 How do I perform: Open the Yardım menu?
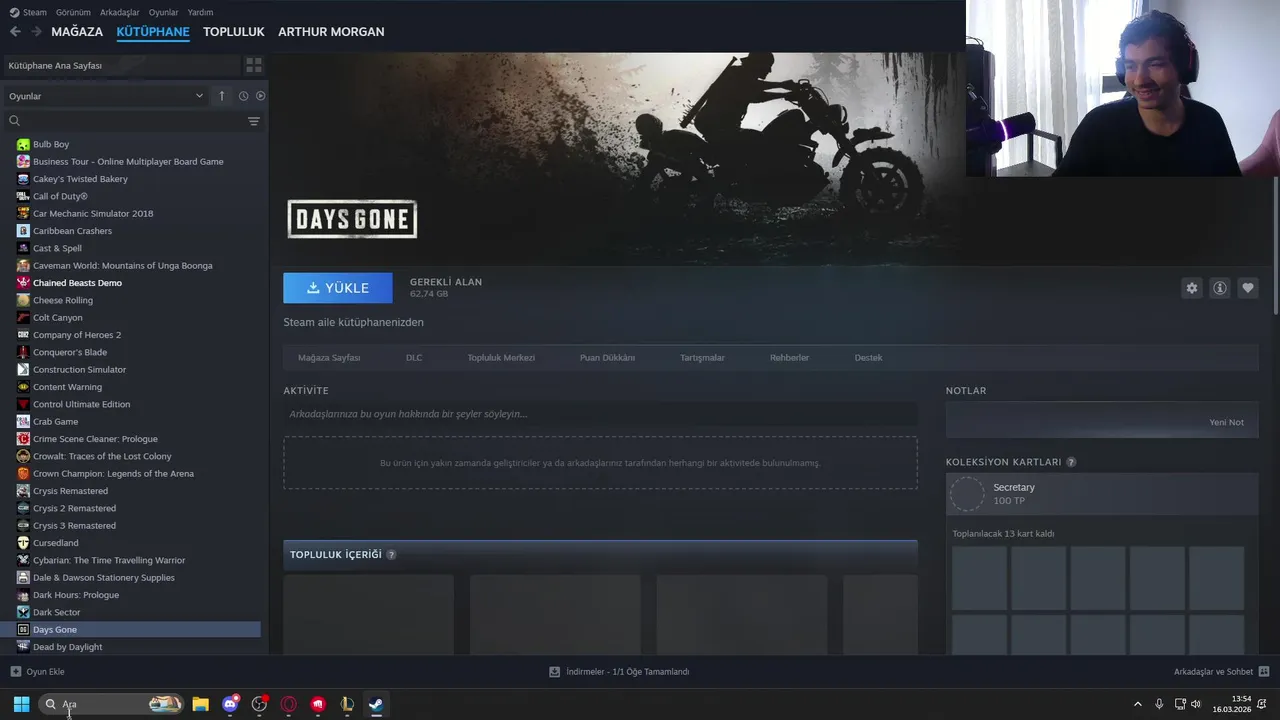[x=200, y=12]
